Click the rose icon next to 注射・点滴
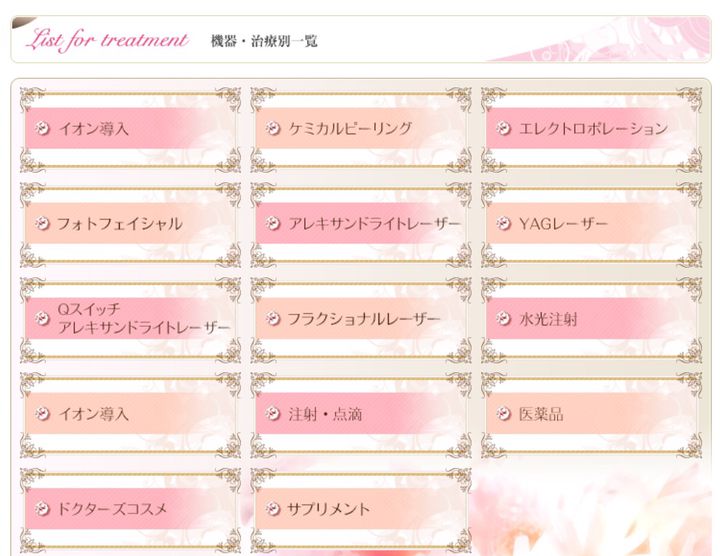This screenshot has height=556, width=720. [273, 414]
